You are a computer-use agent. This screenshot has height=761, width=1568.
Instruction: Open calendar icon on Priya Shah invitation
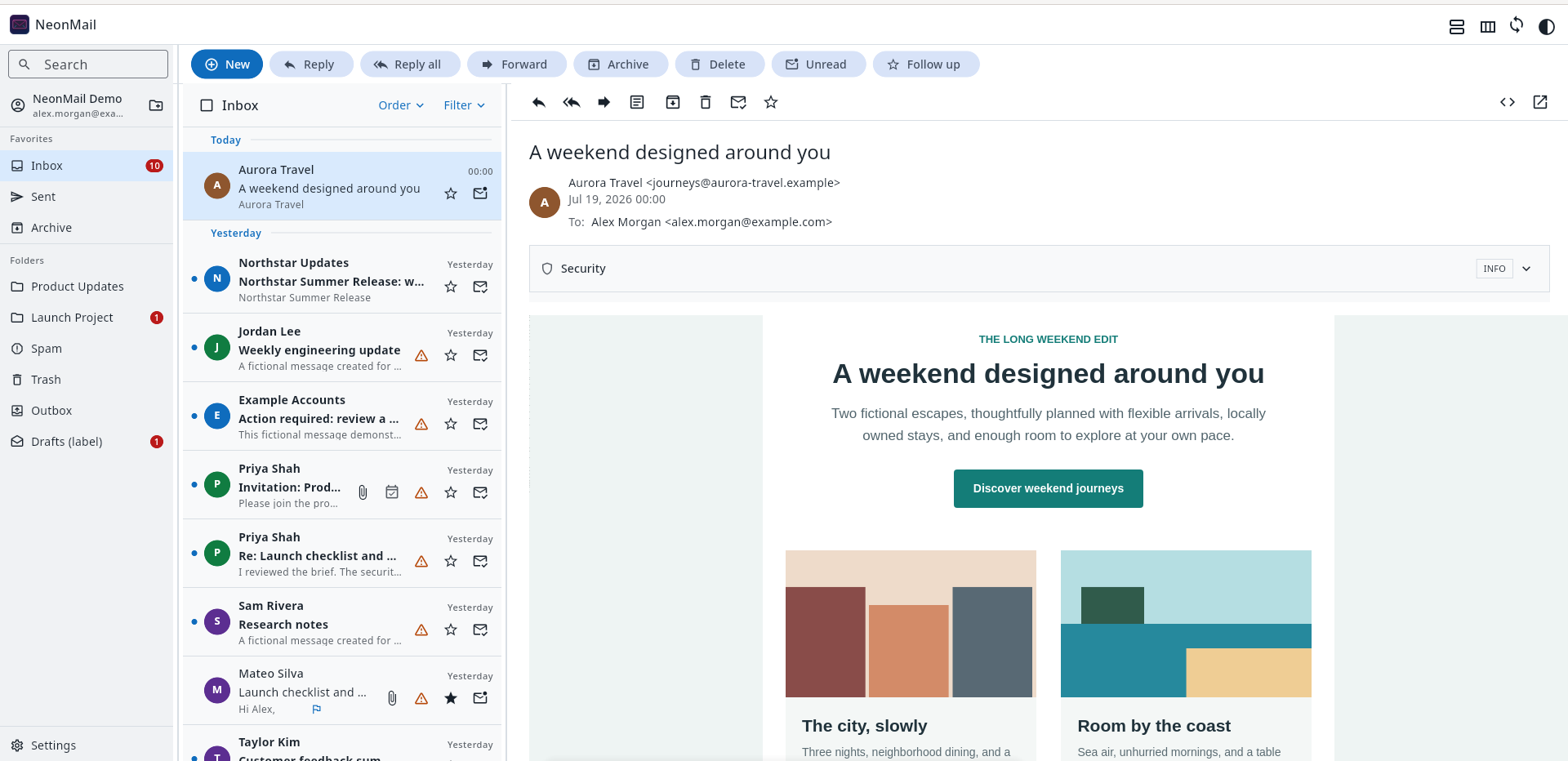pos(392,492)
